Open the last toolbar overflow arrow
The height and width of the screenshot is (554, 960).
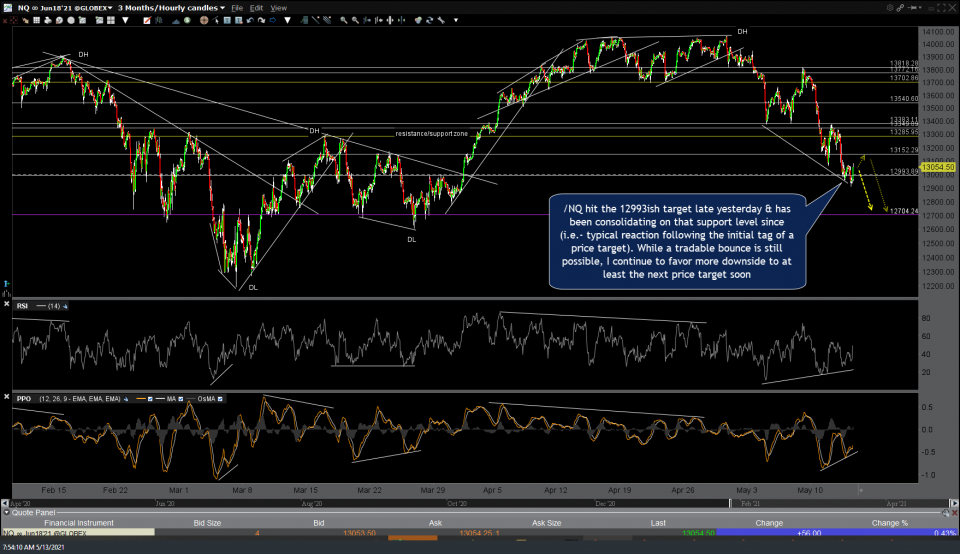[x=456, y=20]
